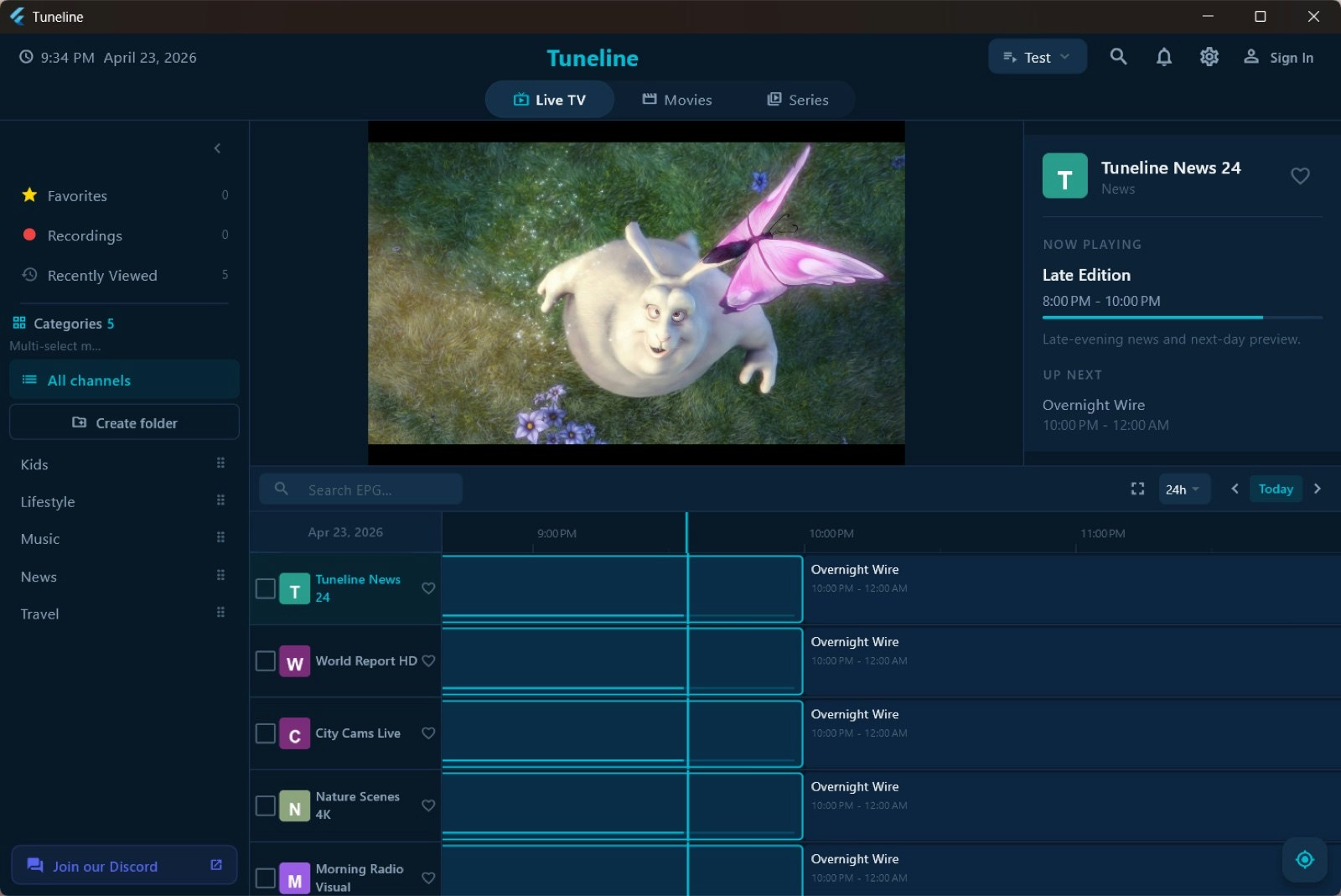Click the T logo in the info panel
Image resolution: width=1341 pixels, height=896 pixels.
click(x=1064, y=175)
